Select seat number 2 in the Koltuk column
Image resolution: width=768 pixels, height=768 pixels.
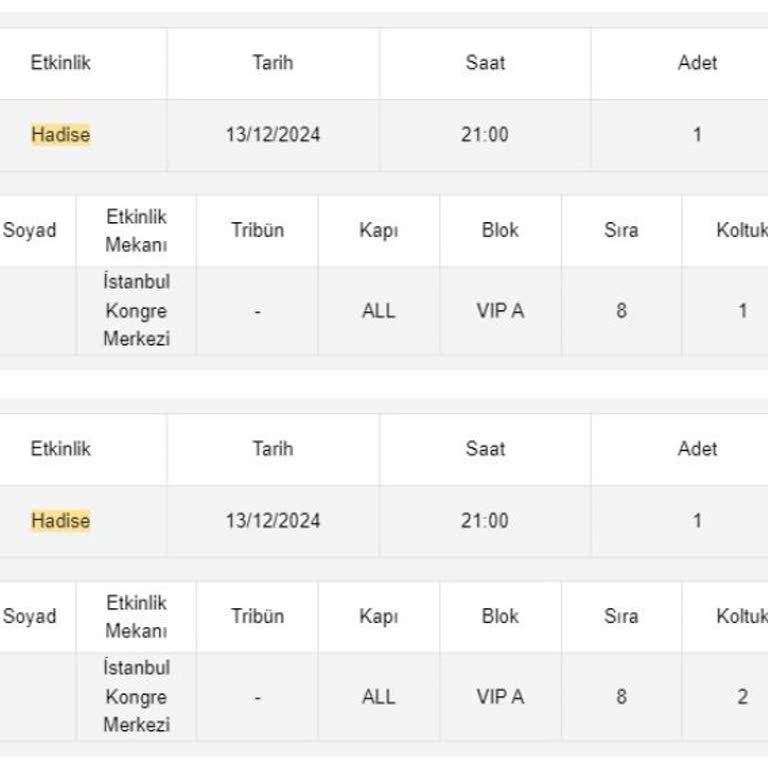tap(742, 697)
